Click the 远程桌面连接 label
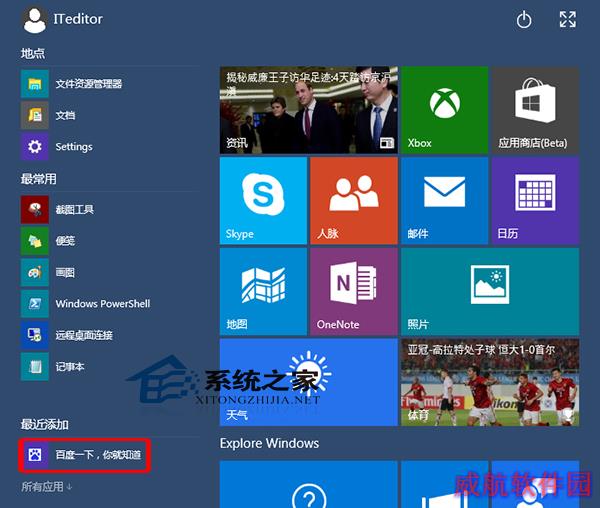 (84, 335)
